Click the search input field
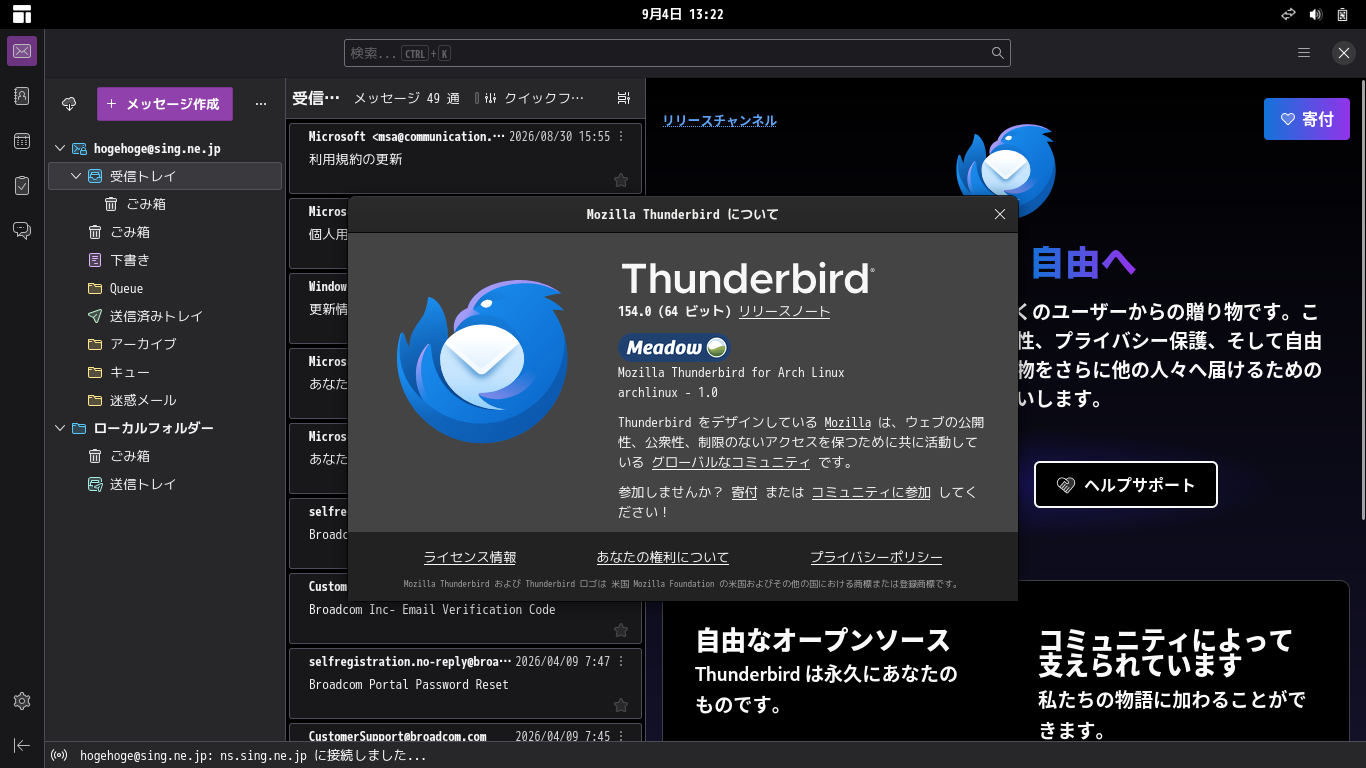1366x768 pixels. [x=677, y=53]
